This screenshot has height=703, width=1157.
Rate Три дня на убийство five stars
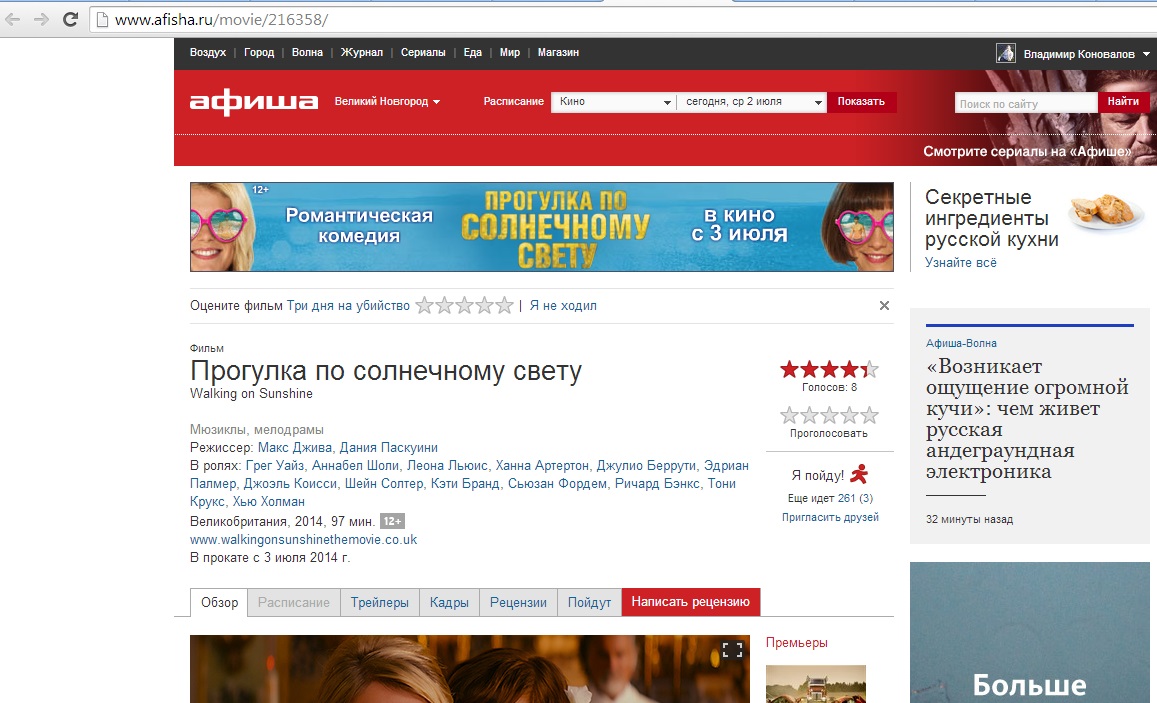tap(504, 305)
